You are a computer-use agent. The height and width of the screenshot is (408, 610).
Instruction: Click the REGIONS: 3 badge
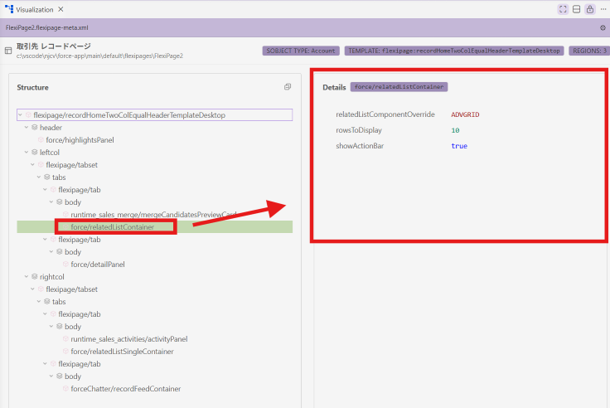[589, 51]
